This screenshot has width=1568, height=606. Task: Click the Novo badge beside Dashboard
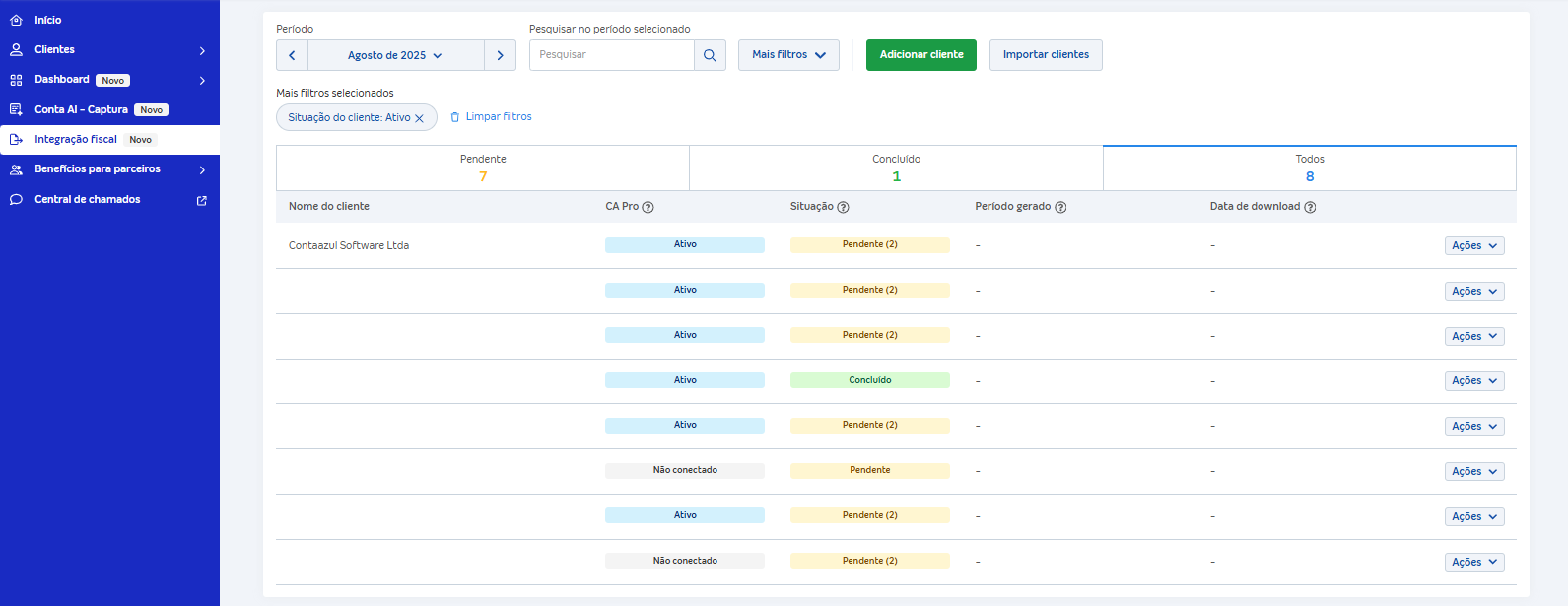(x=113, y=81)
